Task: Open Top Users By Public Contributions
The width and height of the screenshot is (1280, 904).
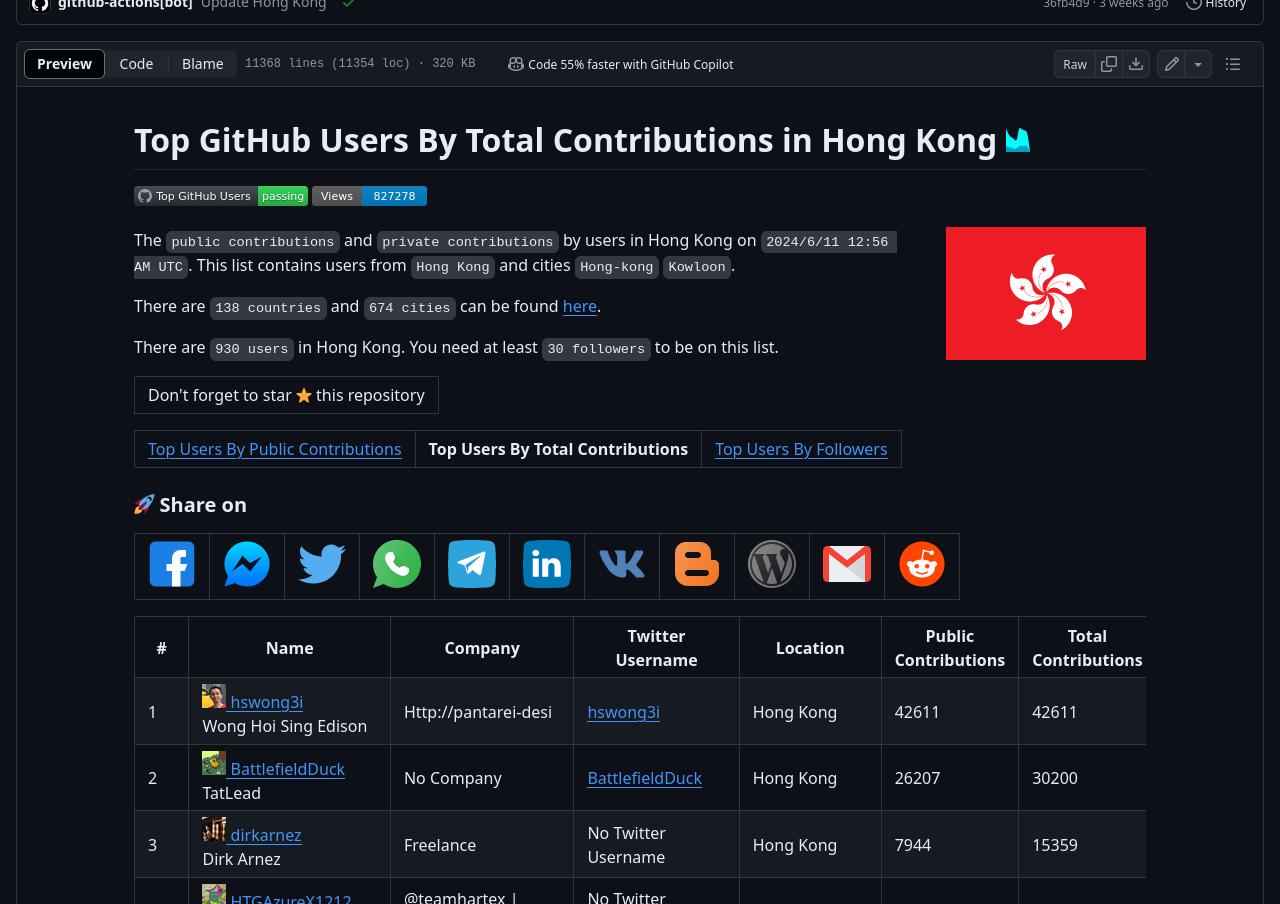Action: click(274, 449)
